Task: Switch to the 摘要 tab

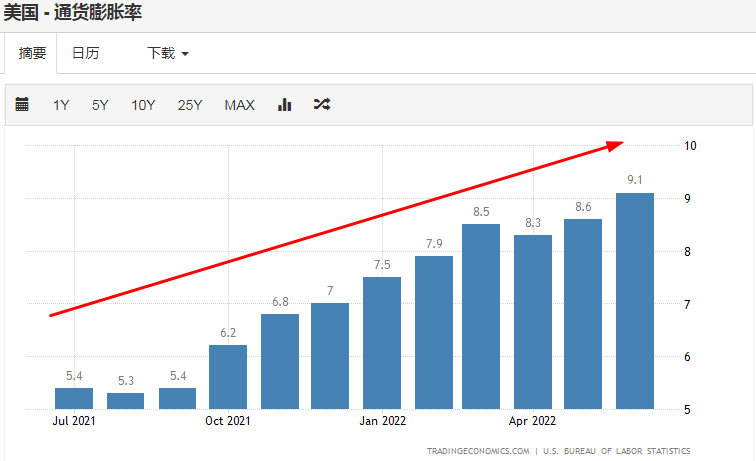Action: (x=32, y=53)
